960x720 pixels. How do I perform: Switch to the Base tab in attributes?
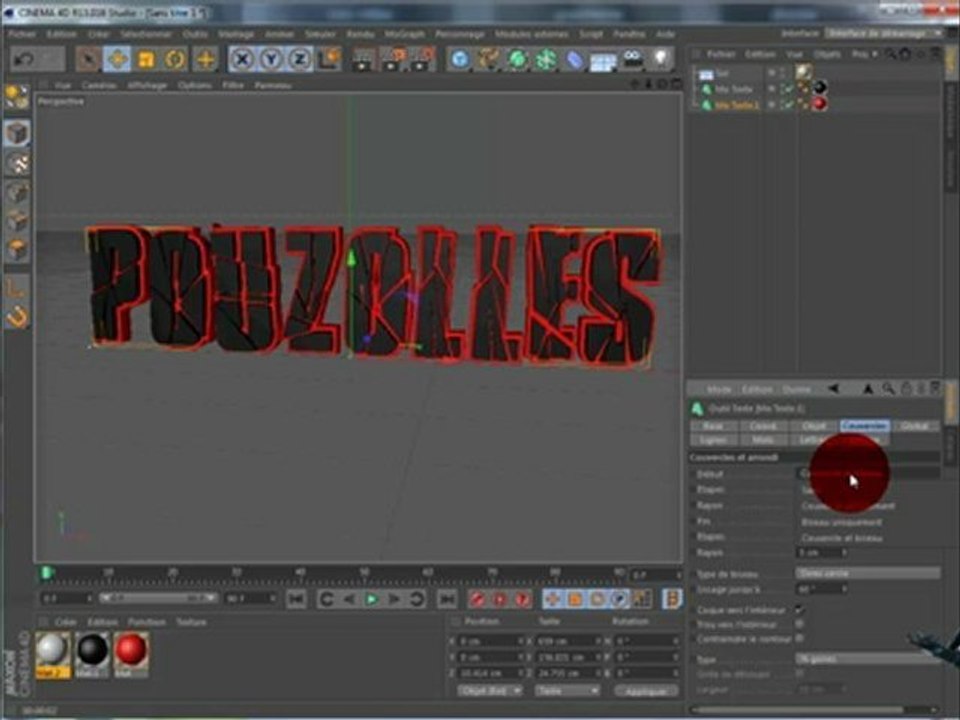coord(713,426)
